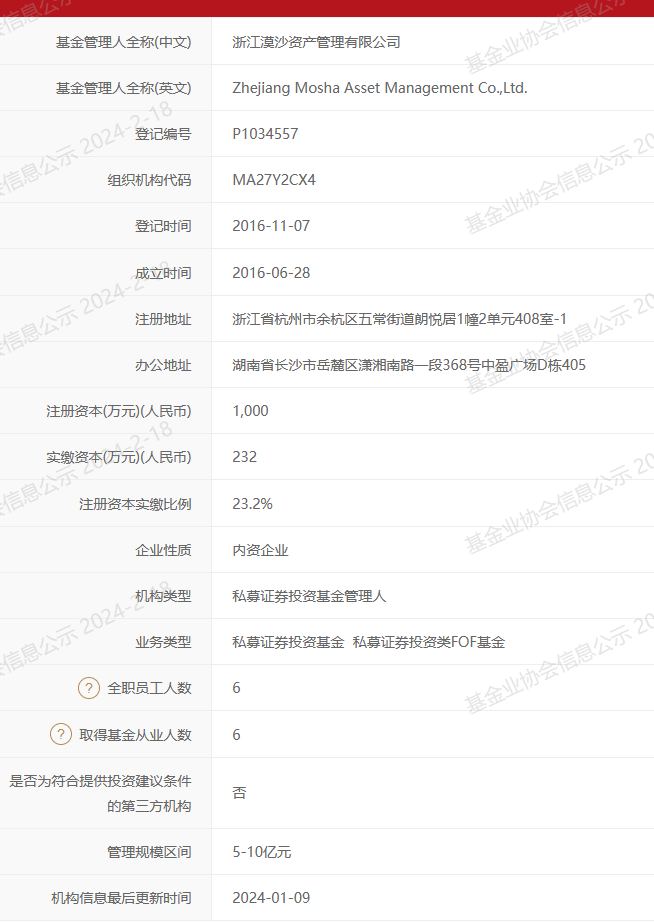Image resolution: width=654 pixels, height=923 pixels.
Task: Click the label 机构信息最后更新时间
Action: tap(121, 898)
